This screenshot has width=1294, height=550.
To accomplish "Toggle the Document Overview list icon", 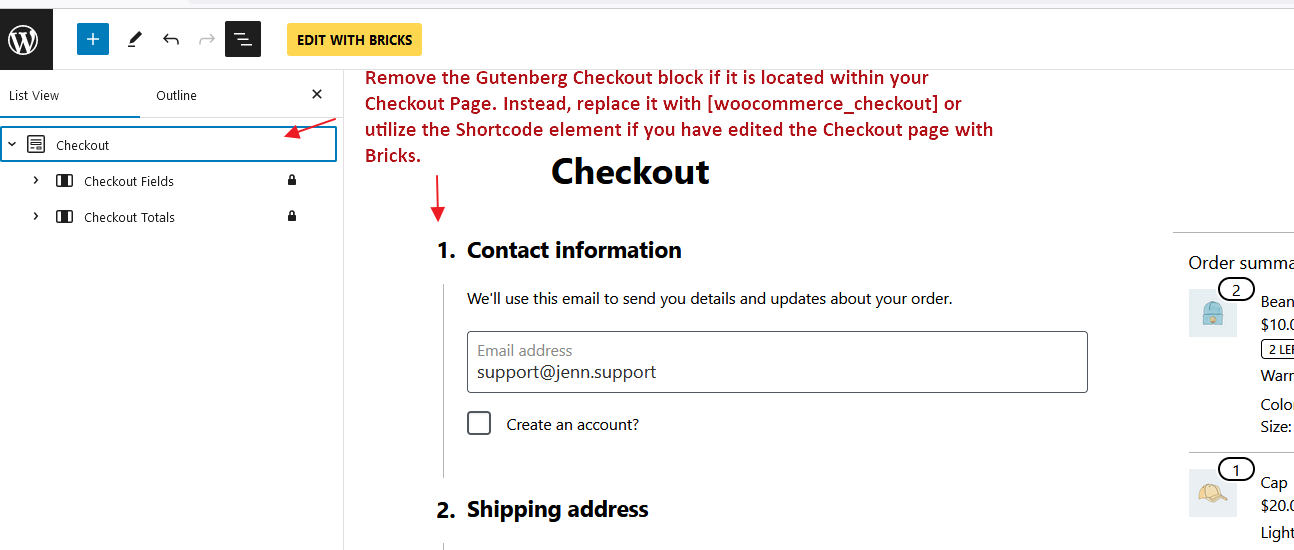I will point(243,39).
